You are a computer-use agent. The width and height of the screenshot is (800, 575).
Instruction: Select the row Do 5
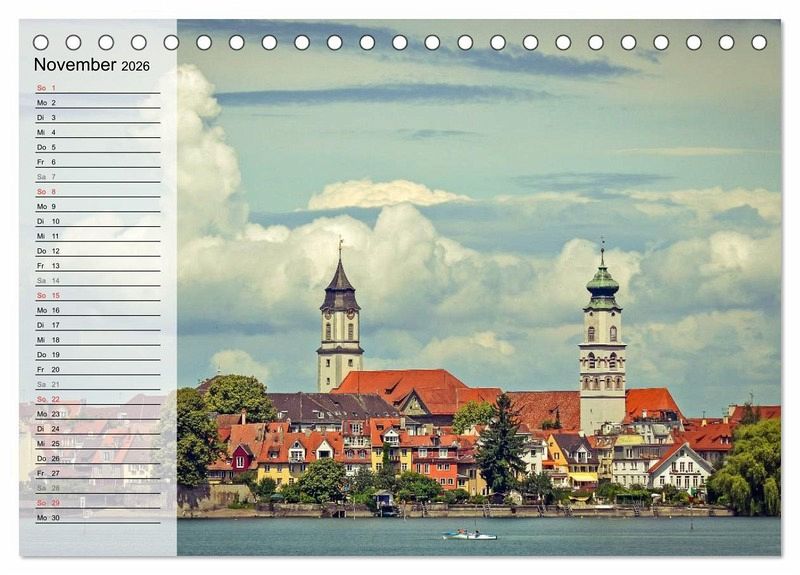click(x=97, y=147)
